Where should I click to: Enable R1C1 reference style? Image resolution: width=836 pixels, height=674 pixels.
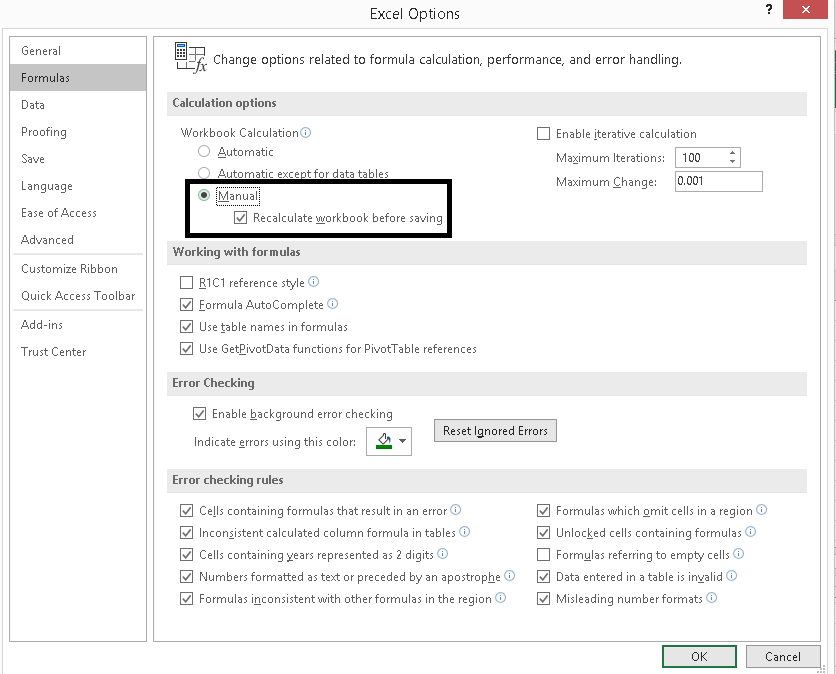click(187, 283)
